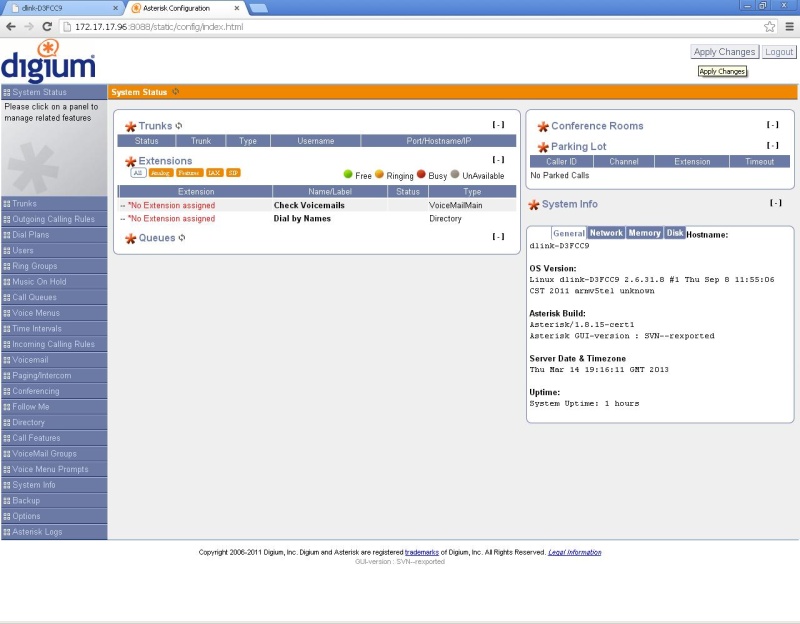Click the Trunks sidebar grid icon
The height and width of the screenshot is (624, 800).
[7, 204]
